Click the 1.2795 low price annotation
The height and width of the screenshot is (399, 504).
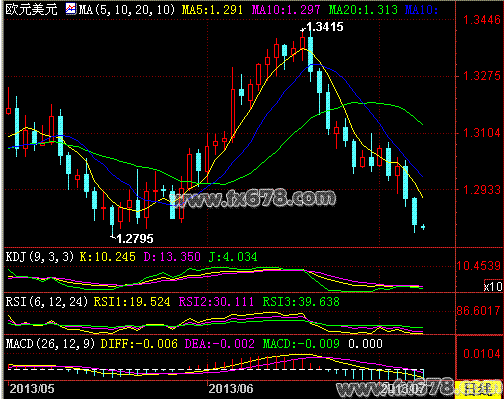click(x=135, y=238)
